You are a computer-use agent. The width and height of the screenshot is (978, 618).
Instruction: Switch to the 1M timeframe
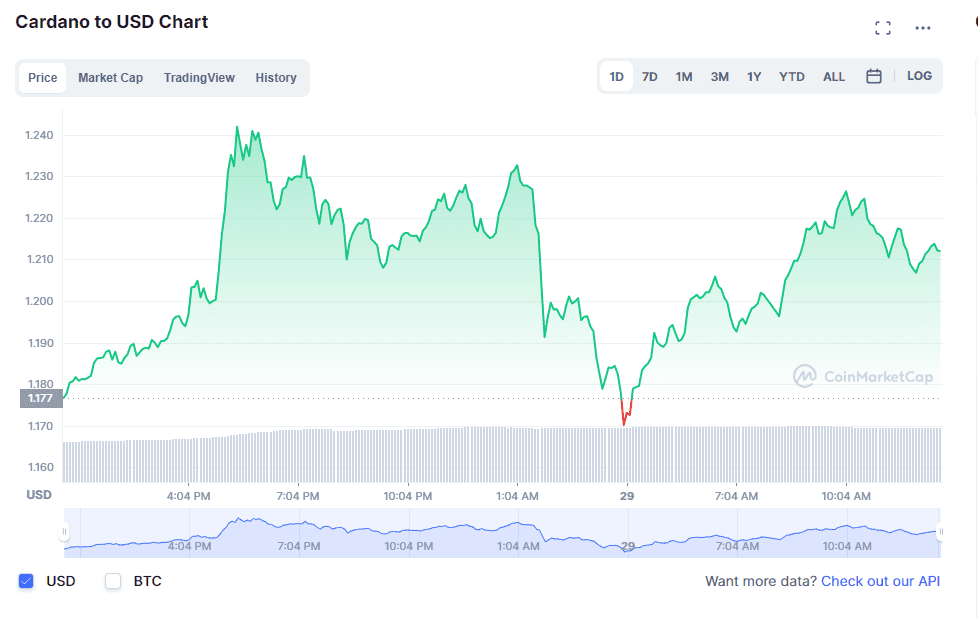click(x=684, y=75)
